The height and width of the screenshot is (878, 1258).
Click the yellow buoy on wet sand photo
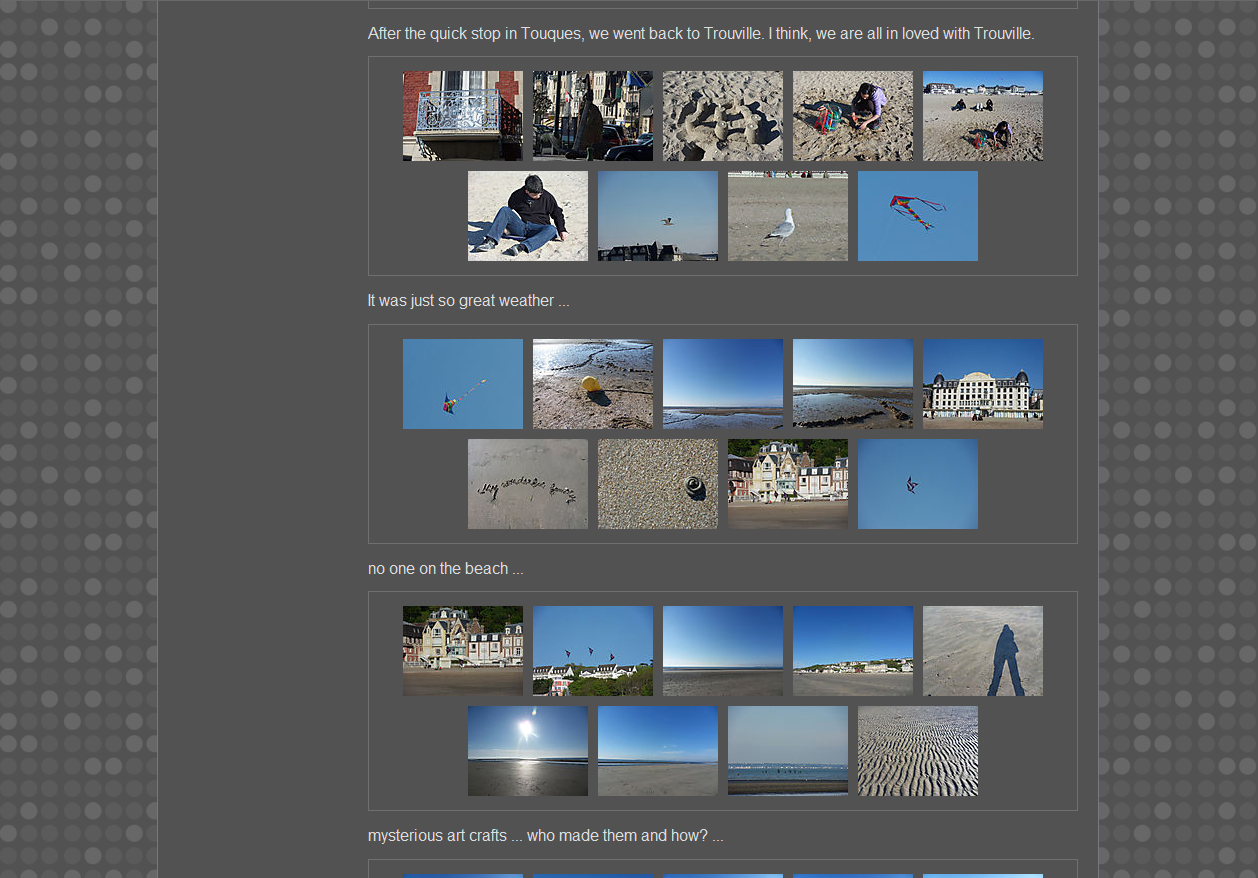[592, 384]
